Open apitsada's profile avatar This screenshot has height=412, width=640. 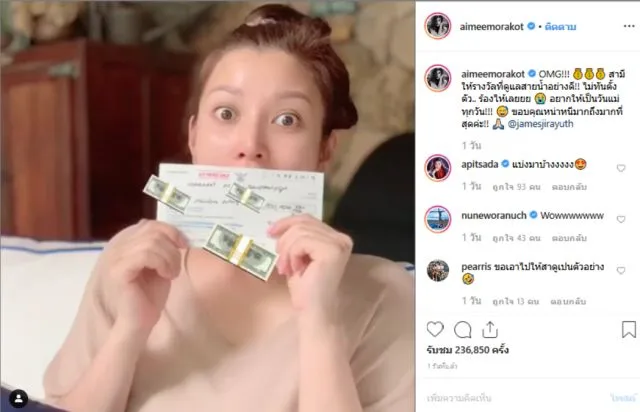(x=438, y=168)
